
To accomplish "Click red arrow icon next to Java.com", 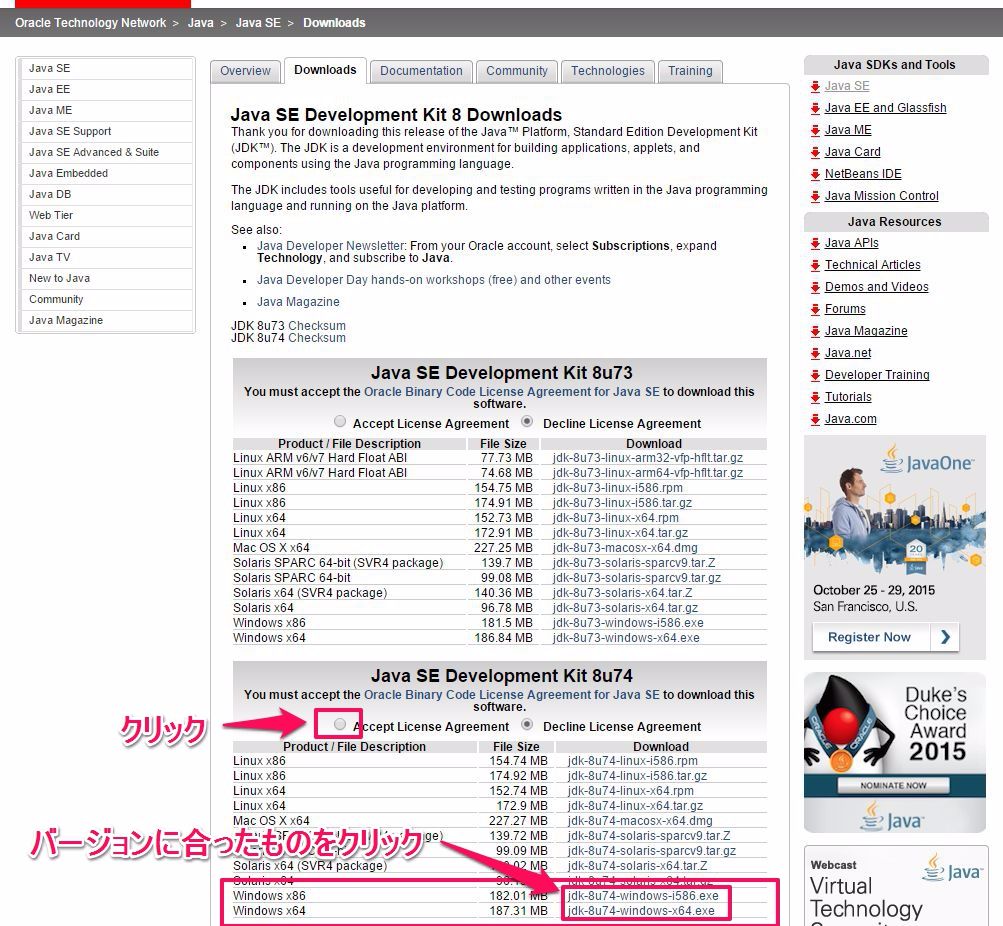I will coord(815,420).
